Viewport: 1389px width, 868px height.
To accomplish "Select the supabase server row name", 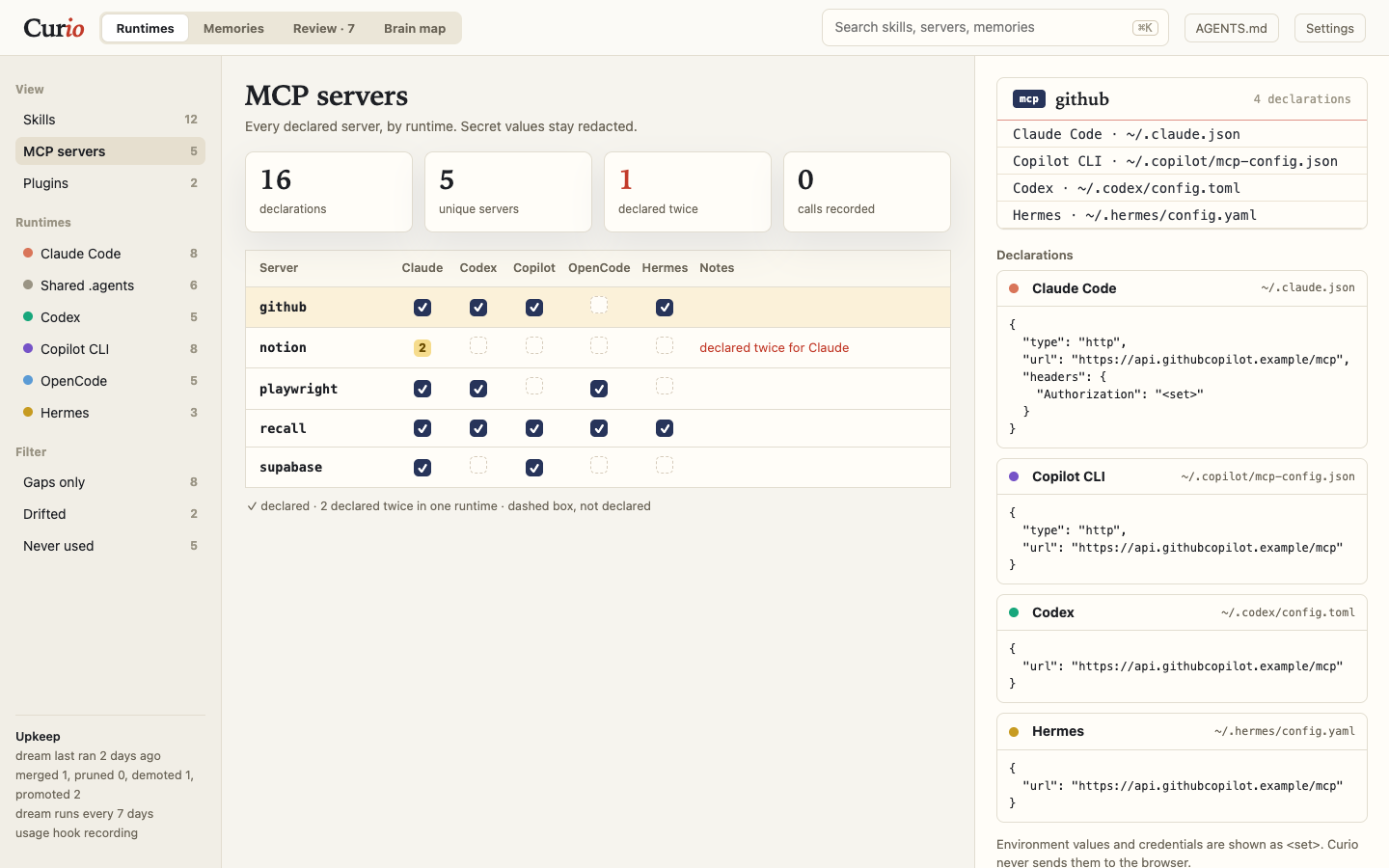I will point(290,468).
